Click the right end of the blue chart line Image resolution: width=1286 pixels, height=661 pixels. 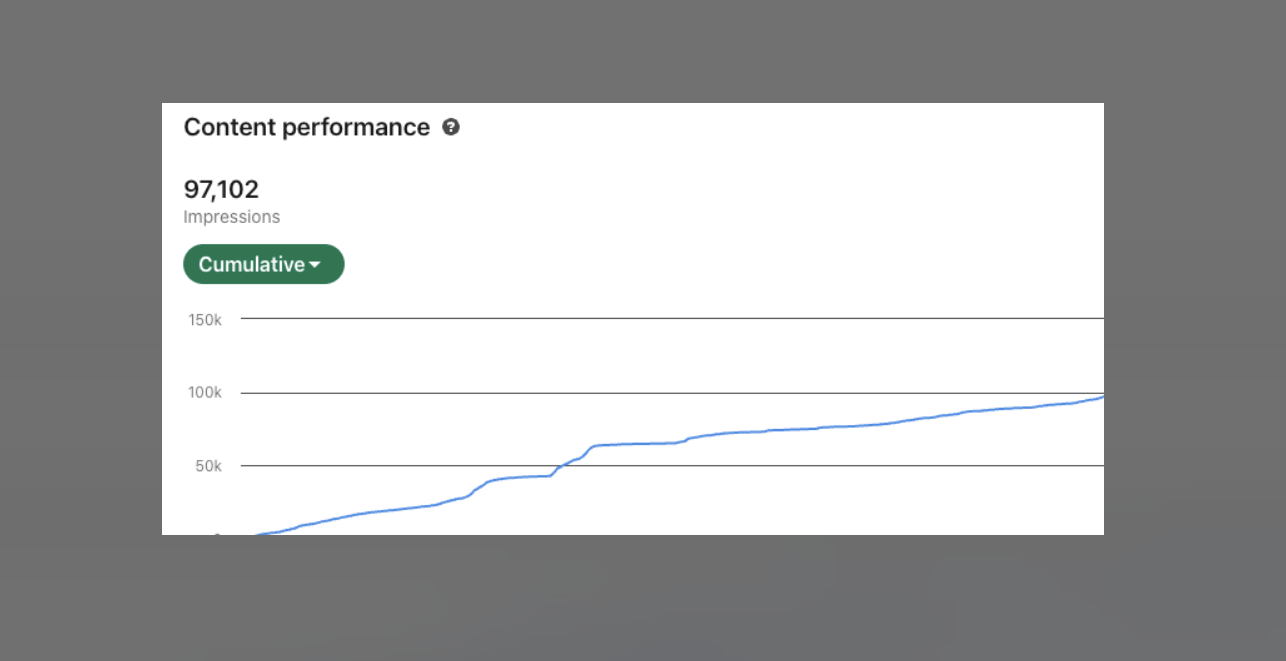pyautogui.click(x=1101, y=397)
